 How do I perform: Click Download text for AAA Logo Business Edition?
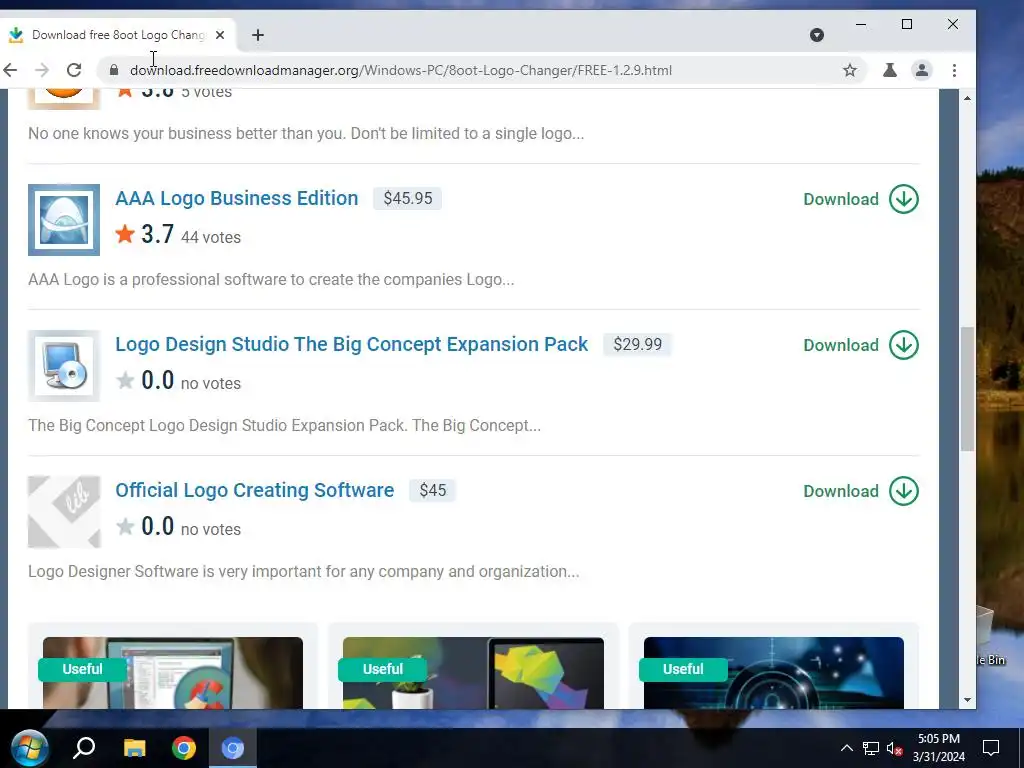[x=840, y=199]
